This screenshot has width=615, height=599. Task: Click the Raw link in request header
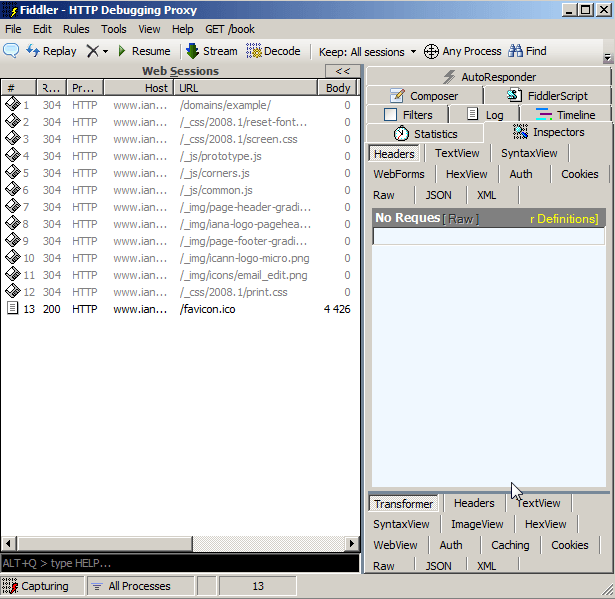tap(461, 218)
